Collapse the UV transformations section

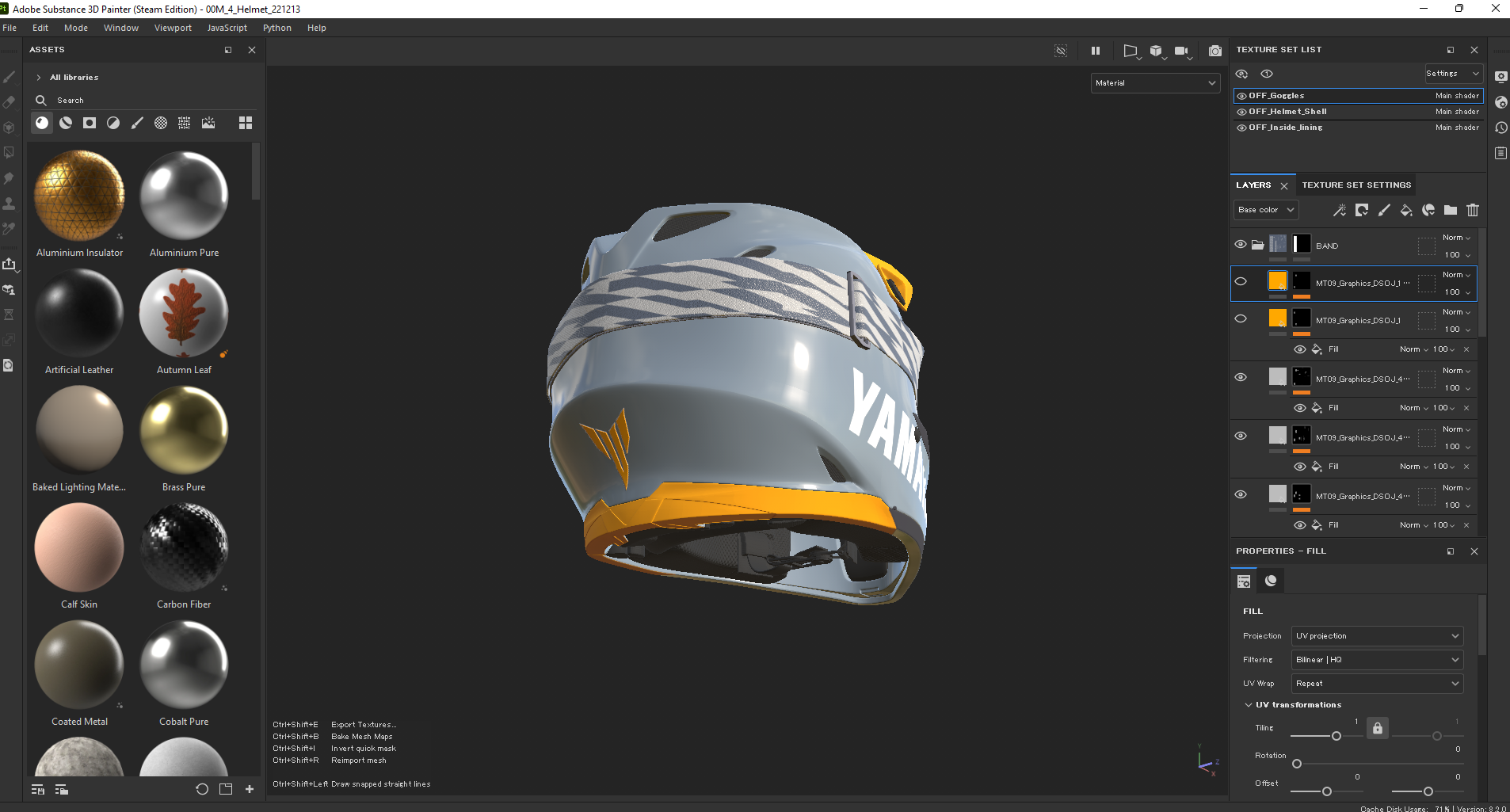point(1249,705)
